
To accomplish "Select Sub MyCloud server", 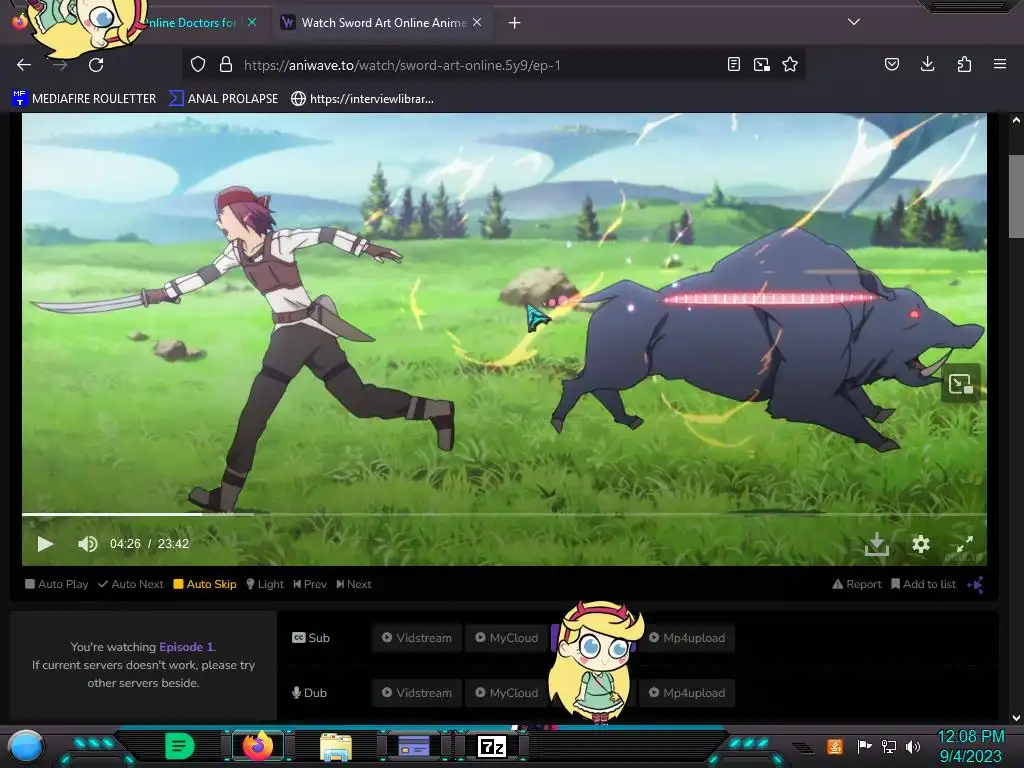I will pos(507,638).
